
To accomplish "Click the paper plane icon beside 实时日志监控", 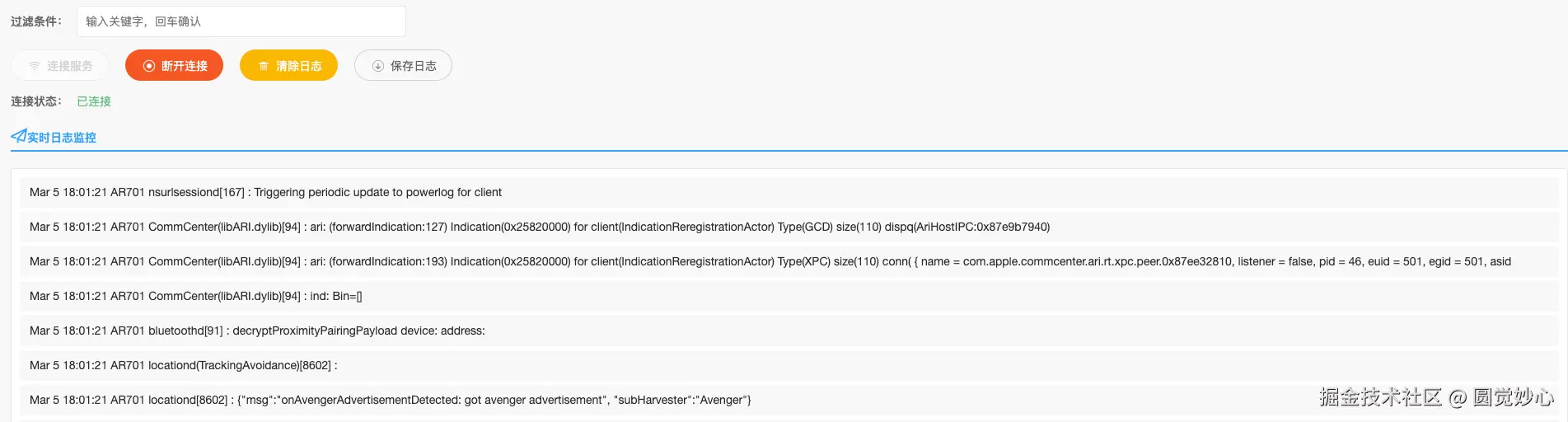I will 18,136.
